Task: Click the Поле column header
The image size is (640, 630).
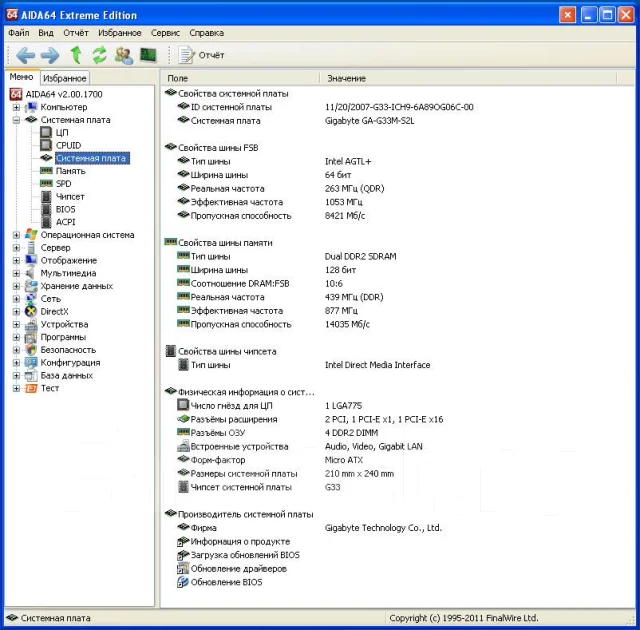Action: coord(240,78)
